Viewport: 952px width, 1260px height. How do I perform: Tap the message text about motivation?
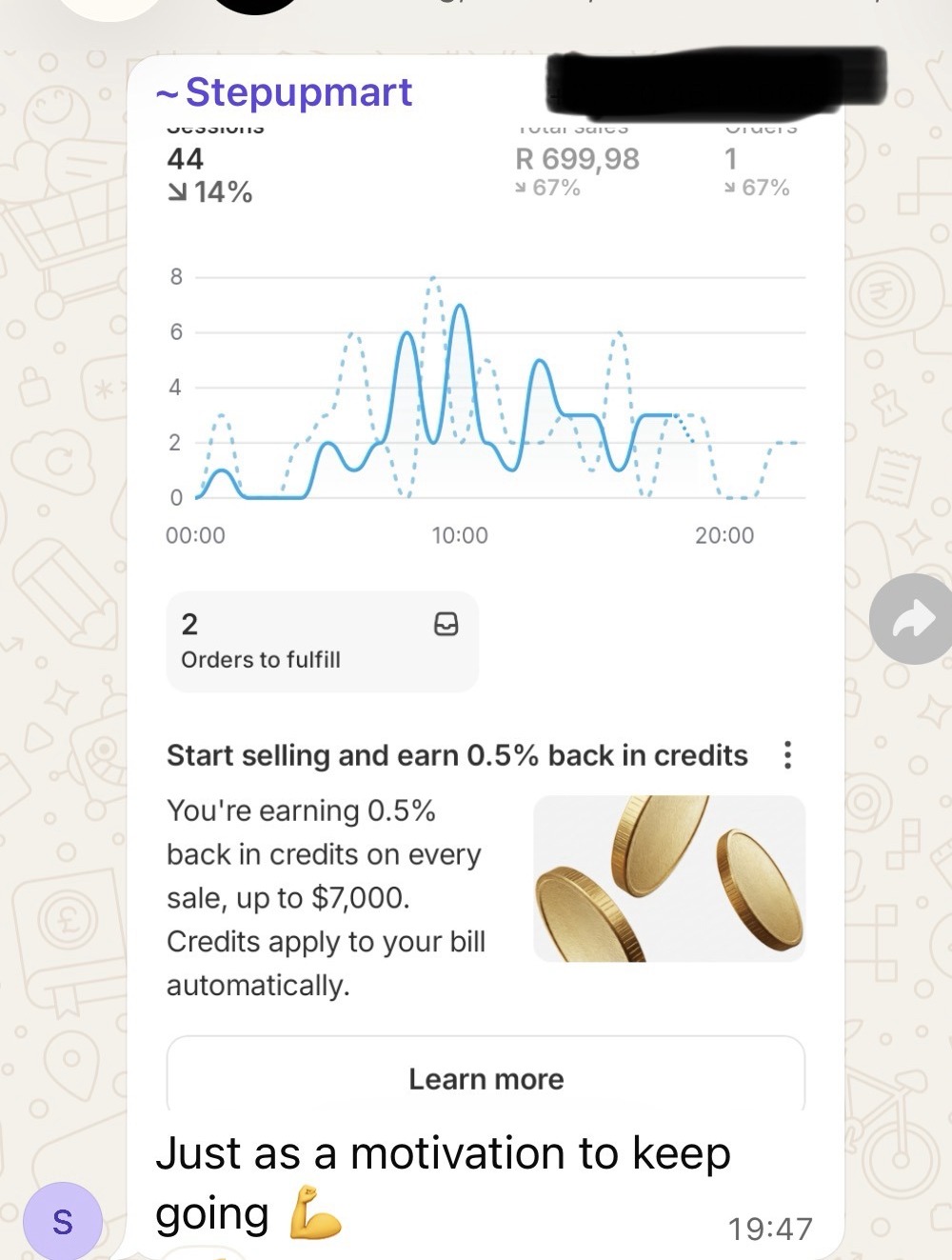coord(443,1182)
